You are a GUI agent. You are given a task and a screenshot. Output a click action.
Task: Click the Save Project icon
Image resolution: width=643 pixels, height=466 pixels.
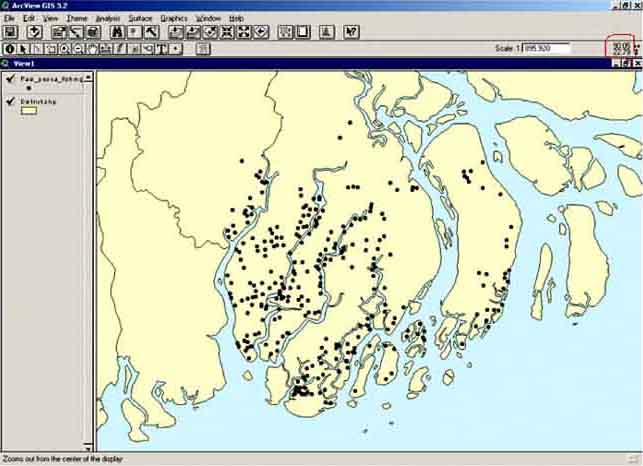pyautogui.click(x=10, y=32)
